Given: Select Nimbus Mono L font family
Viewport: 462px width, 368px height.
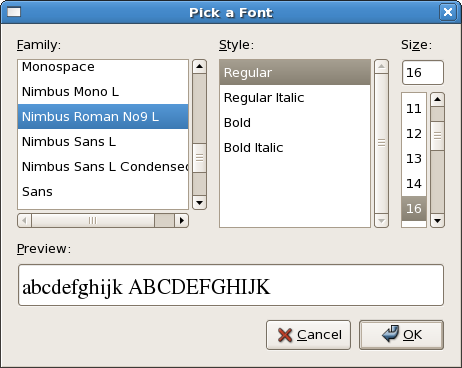Looking at the screenshot, I should click(103, 92).
